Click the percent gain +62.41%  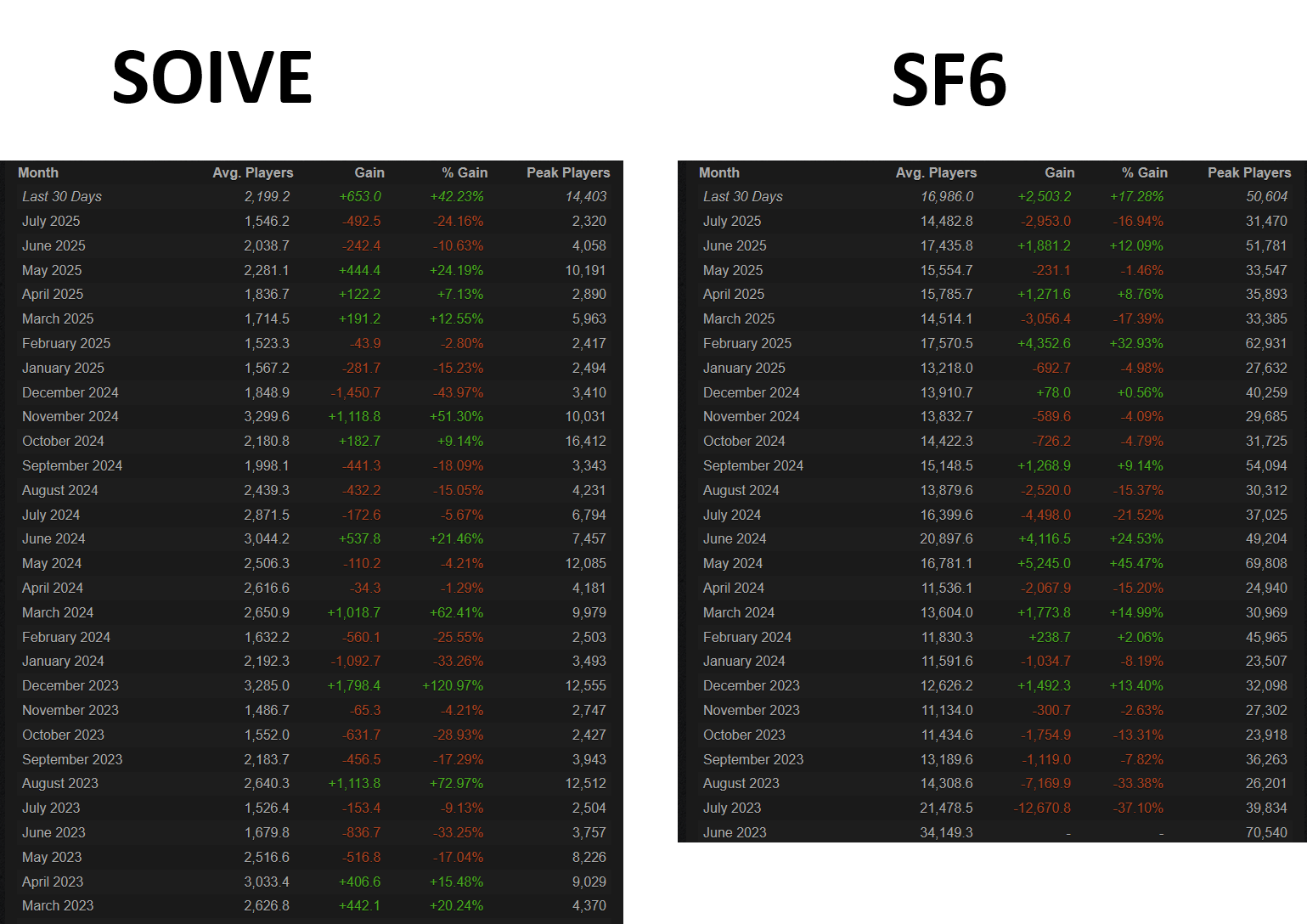point(457,612)
